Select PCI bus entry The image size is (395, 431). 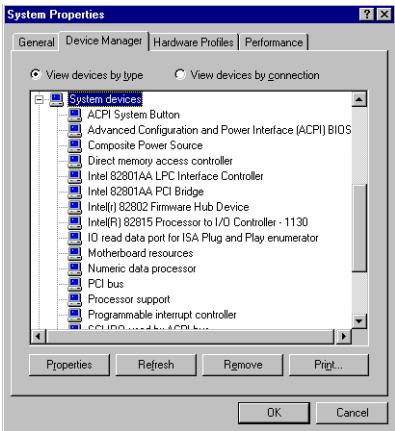(106, 284)
